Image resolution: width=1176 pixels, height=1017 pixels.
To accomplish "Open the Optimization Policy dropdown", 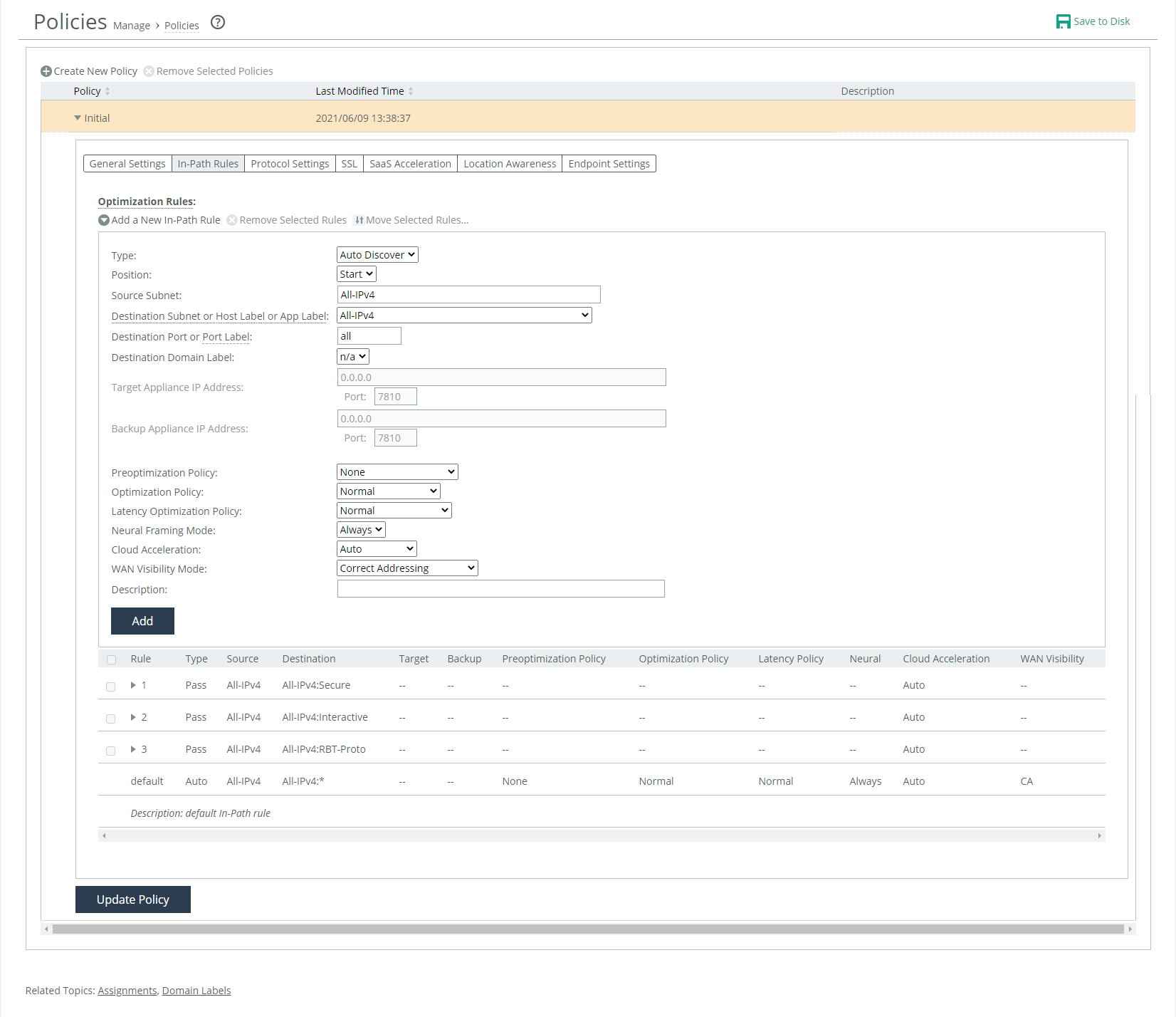I will [389, 491].
